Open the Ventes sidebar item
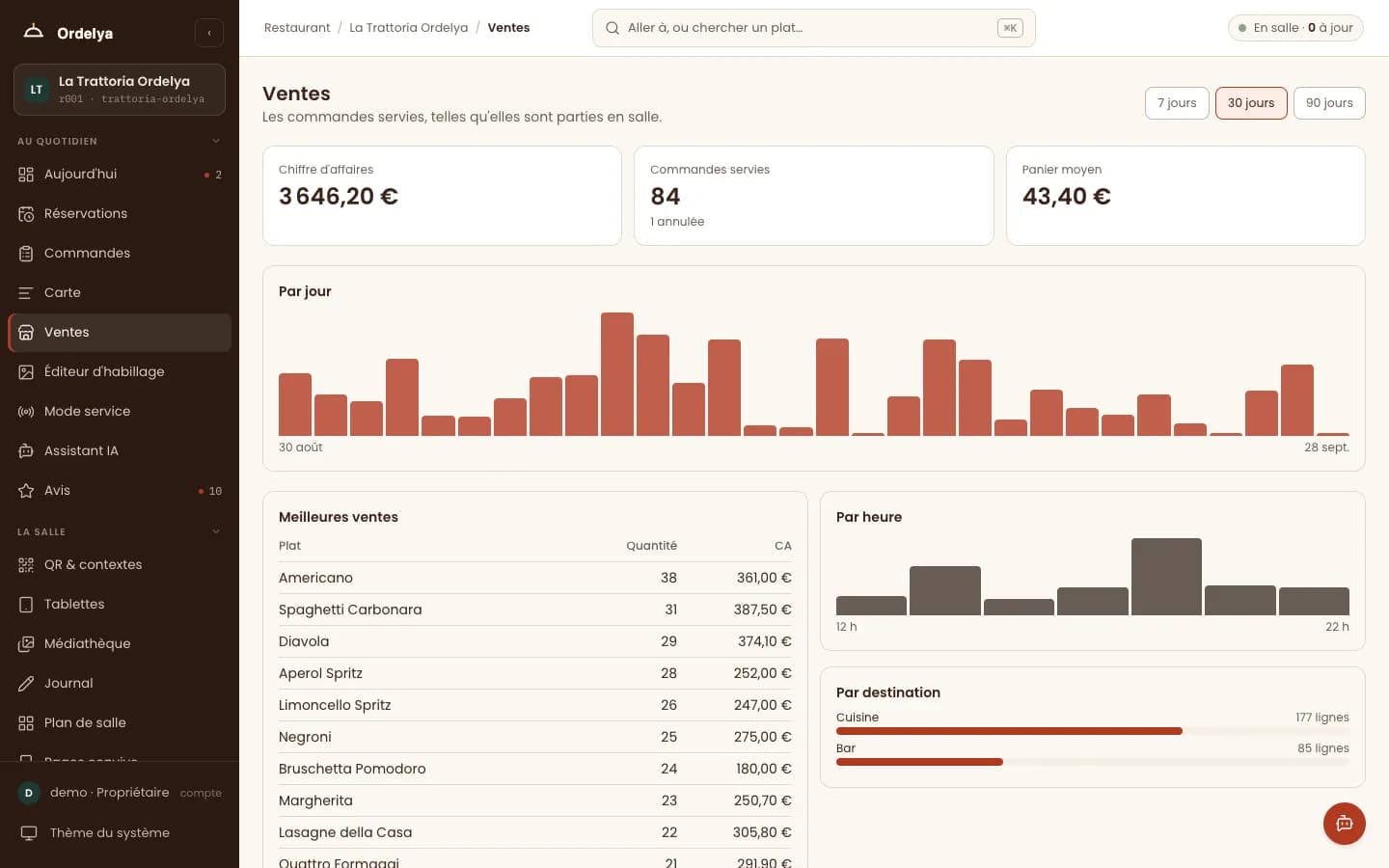Screen dimensions: 1389x868 pyautogui.click(x=120, y=333)
